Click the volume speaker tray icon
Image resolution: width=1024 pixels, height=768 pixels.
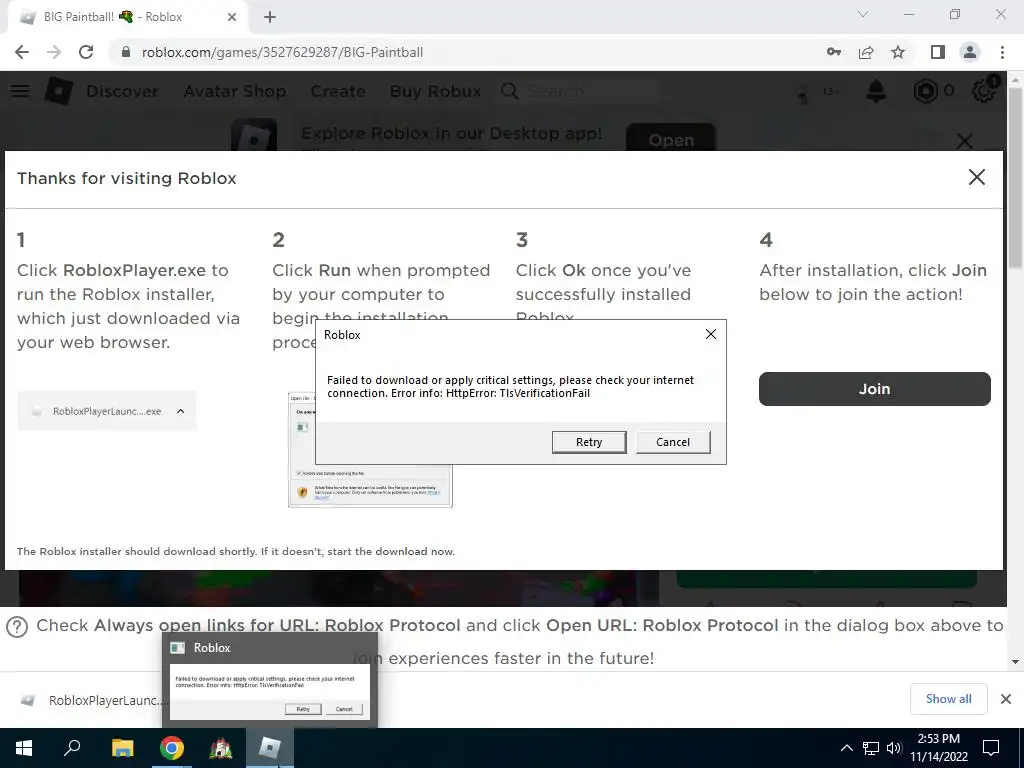894,748
